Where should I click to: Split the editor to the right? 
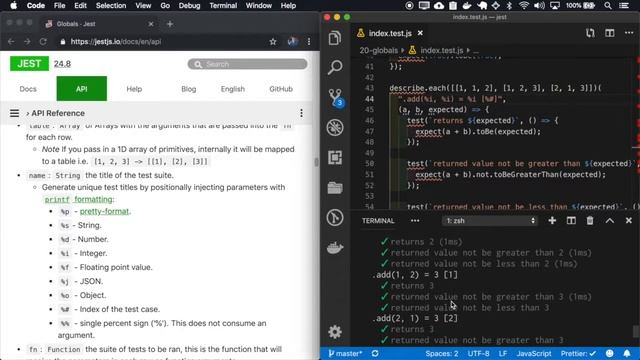tap(609, 33)
